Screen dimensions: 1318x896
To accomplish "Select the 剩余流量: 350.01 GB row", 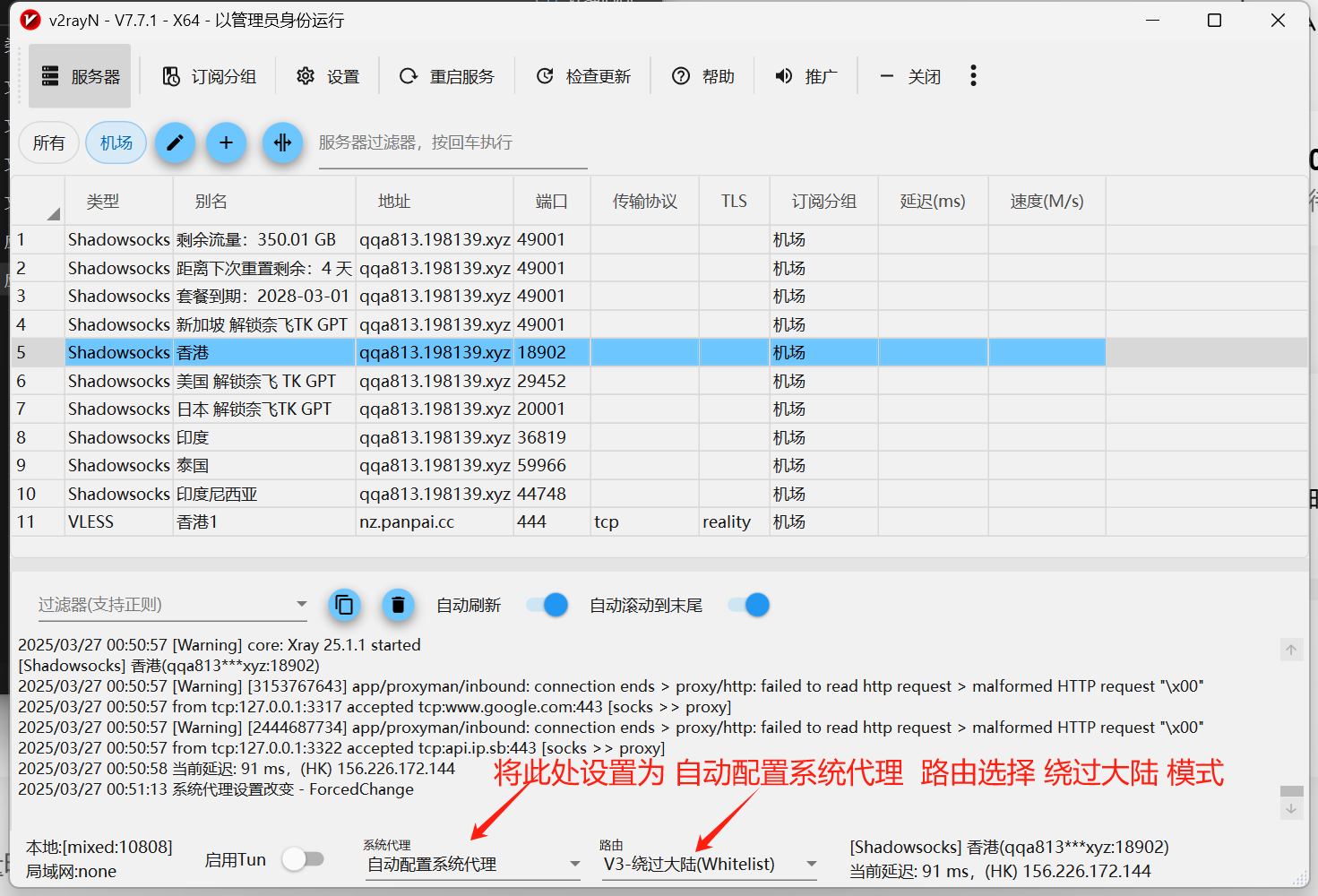I will pos(558,239).
